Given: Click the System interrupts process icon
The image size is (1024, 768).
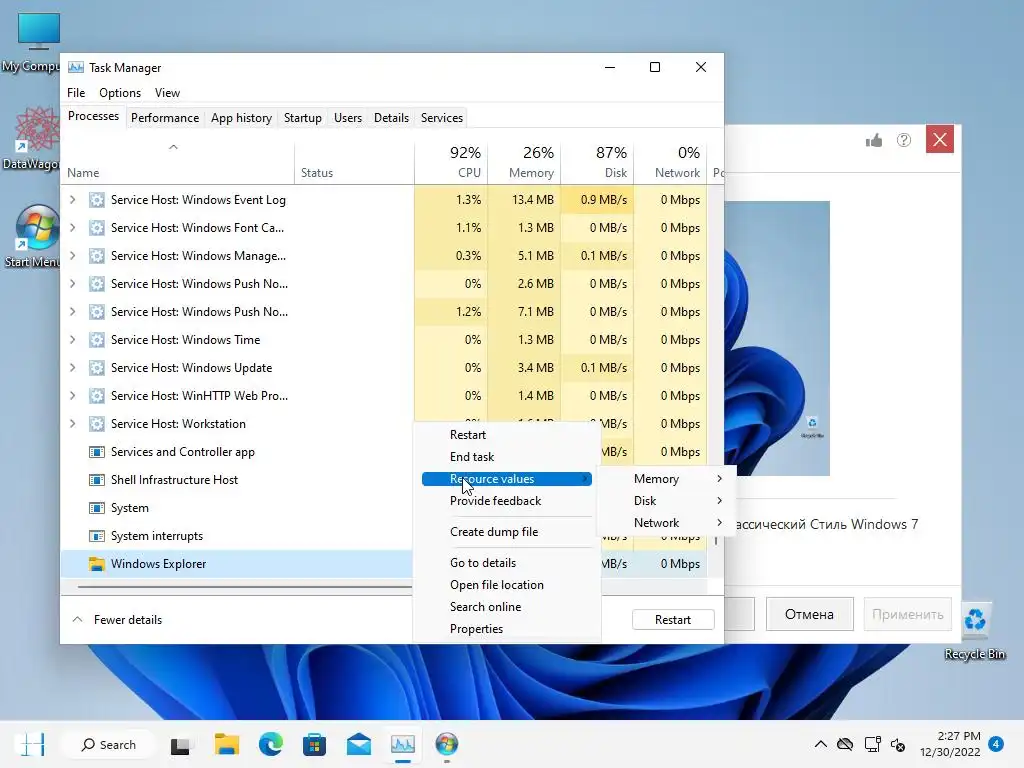Looking at the screenshot, I should click(97, 536).
